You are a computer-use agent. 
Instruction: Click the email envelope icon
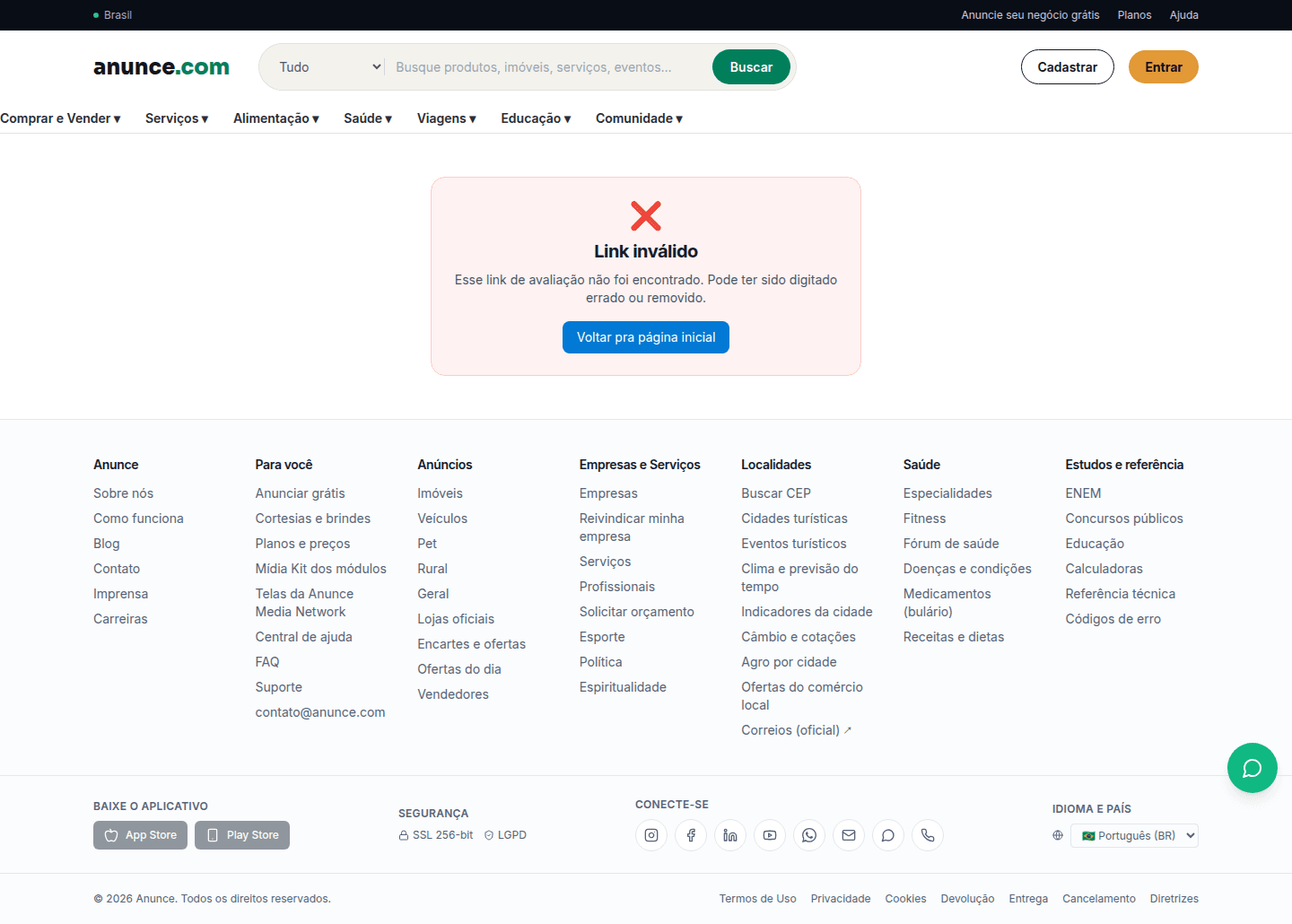[x=849, y=835]
